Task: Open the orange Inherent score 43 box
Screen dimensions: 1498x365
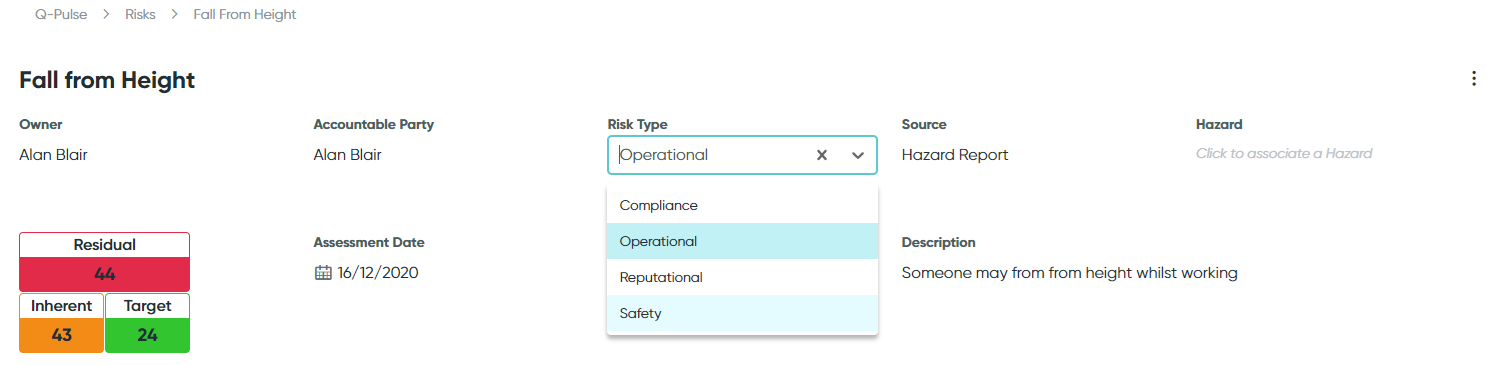Action: click(61, 335)
